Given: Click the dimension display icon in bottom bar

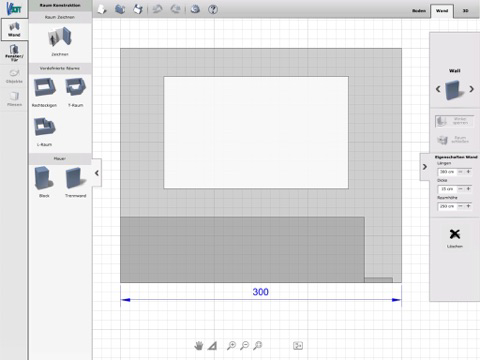Looking at the screenshot, I should click(298, 346).
